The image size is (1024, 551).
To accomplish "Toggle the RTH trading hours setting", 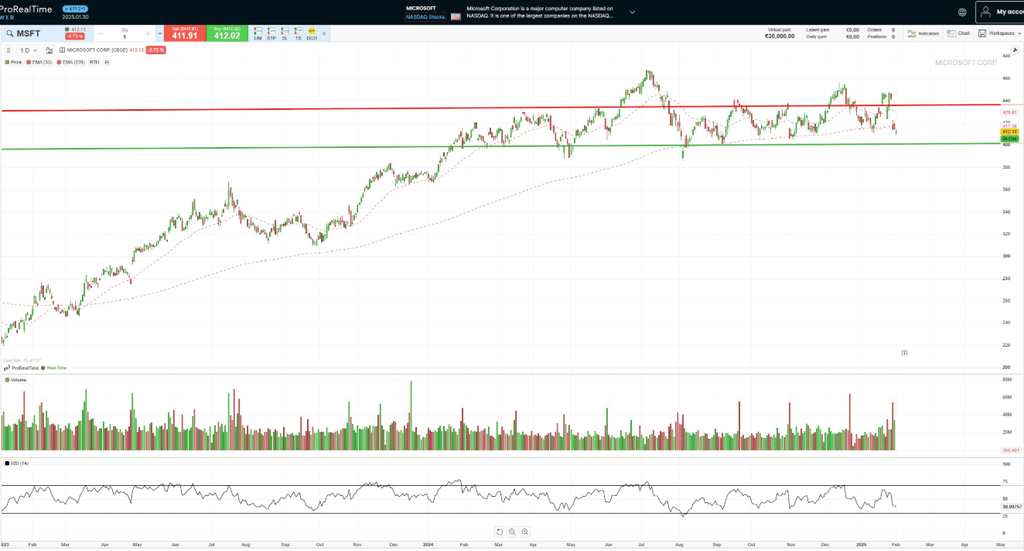I will 95,62.
